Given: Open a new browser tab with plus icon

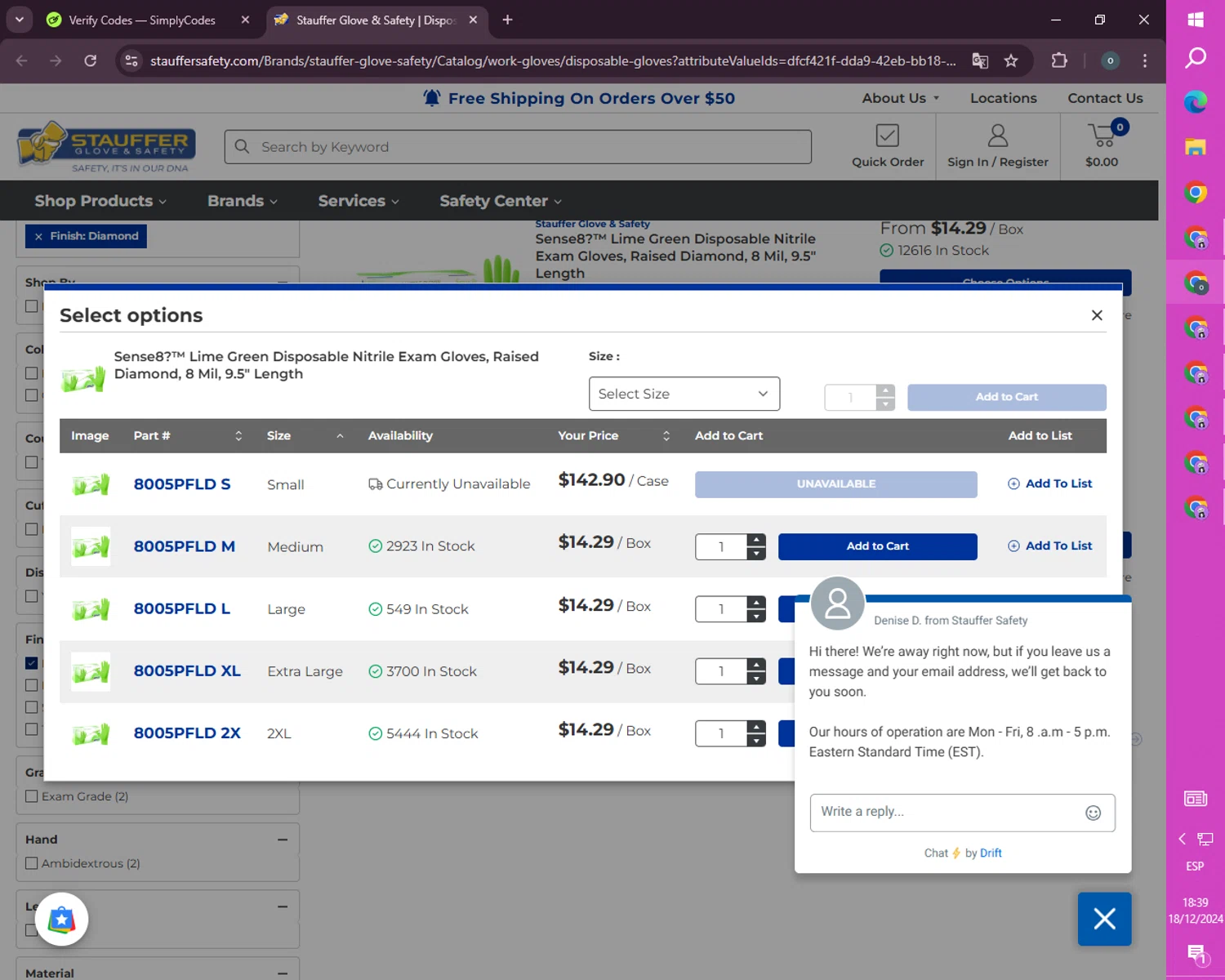Looking at the screenshot, I should tap(507, 20).
